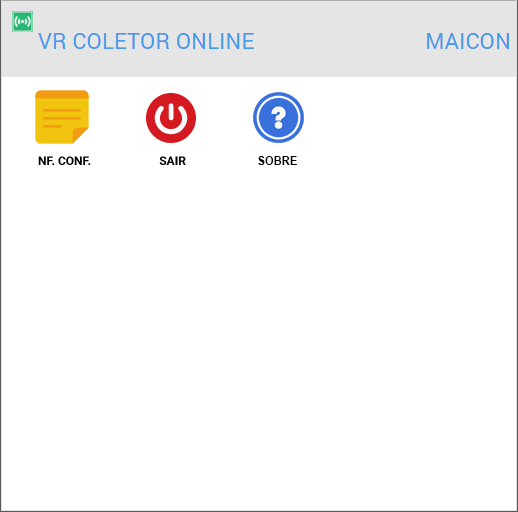
Task: Click the SAIR text label
Action: click(172, 161)
